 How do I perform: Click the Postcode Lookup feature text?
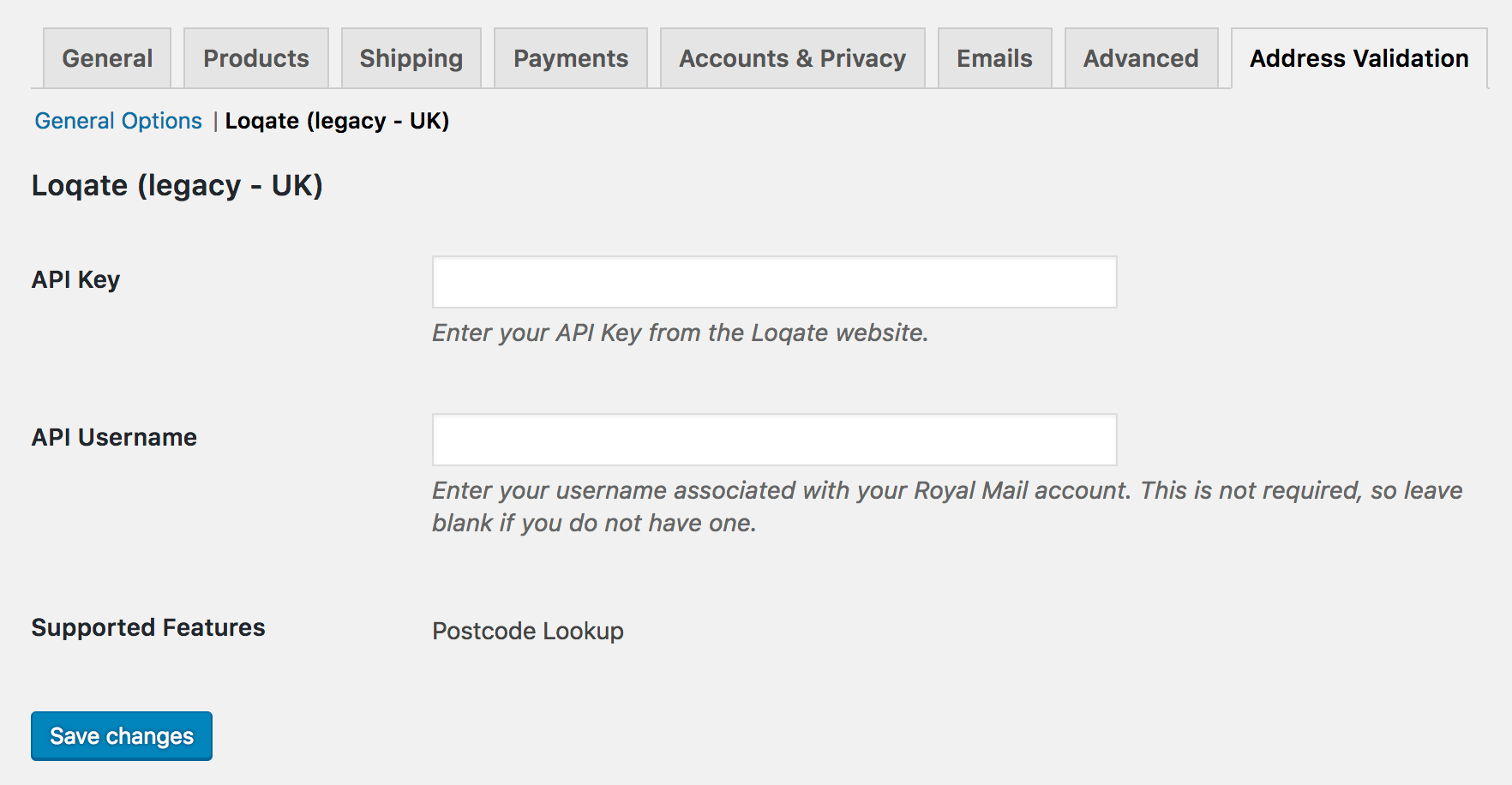528,631
